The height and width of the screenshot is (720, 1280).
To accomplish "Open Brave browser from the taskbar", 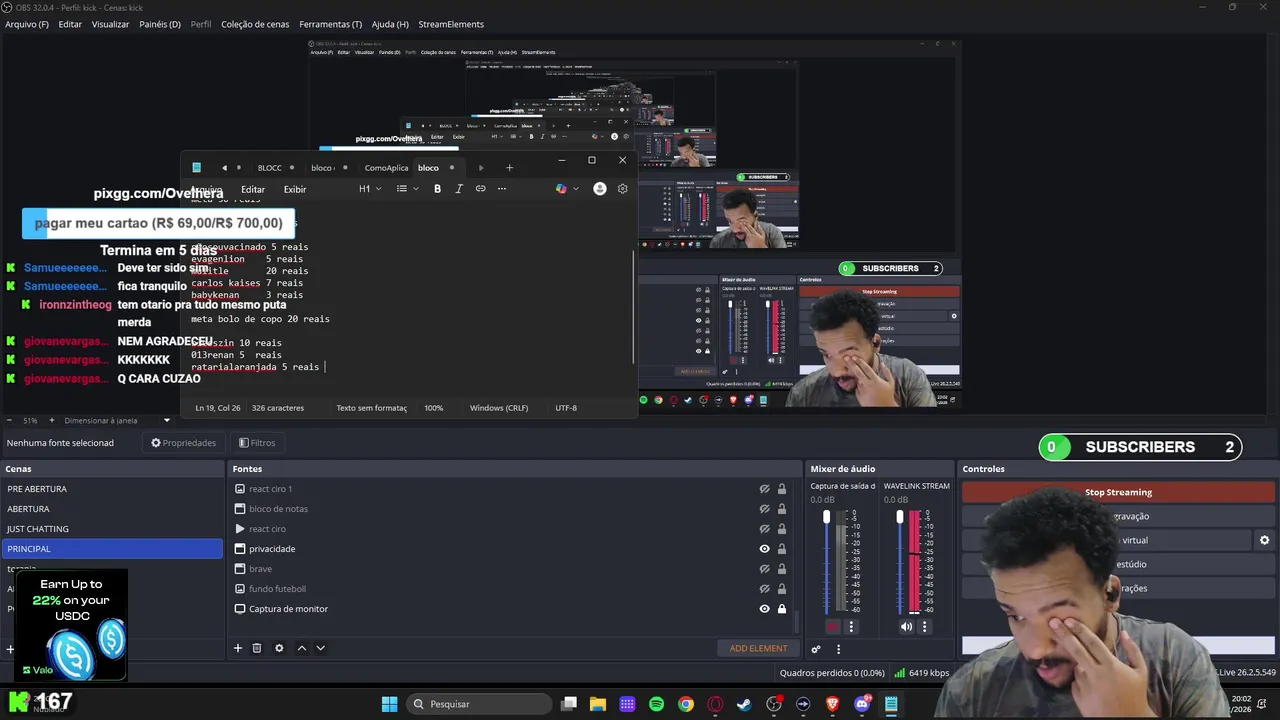I will (832, 704).
